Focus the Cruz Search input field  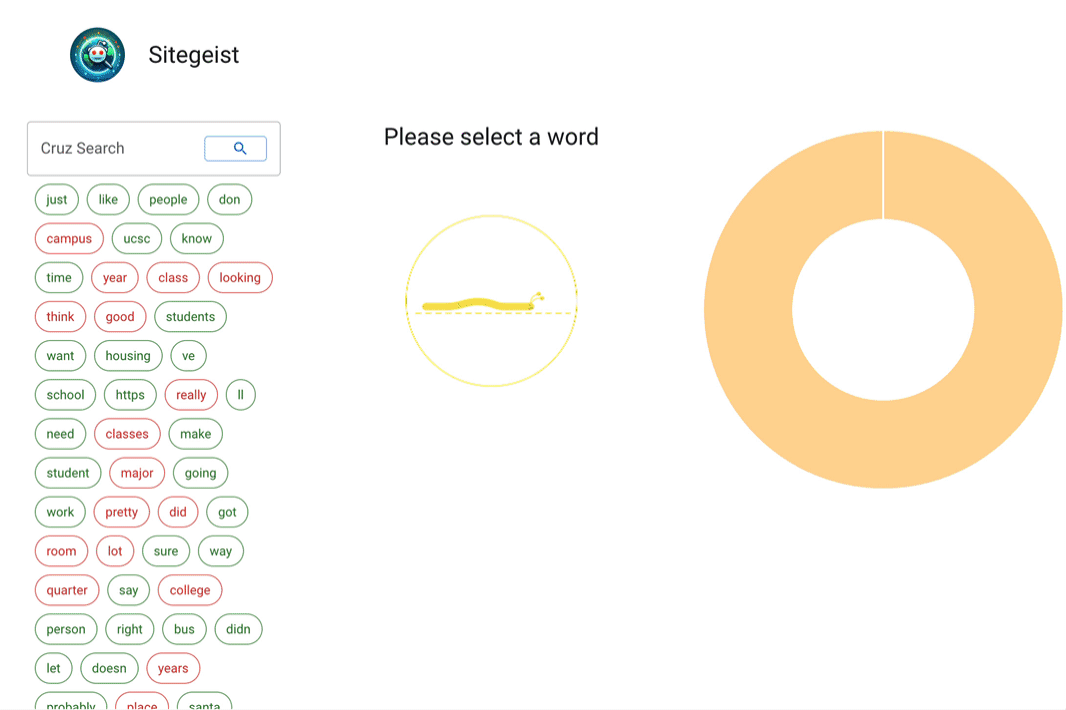(x=117, y=148)
